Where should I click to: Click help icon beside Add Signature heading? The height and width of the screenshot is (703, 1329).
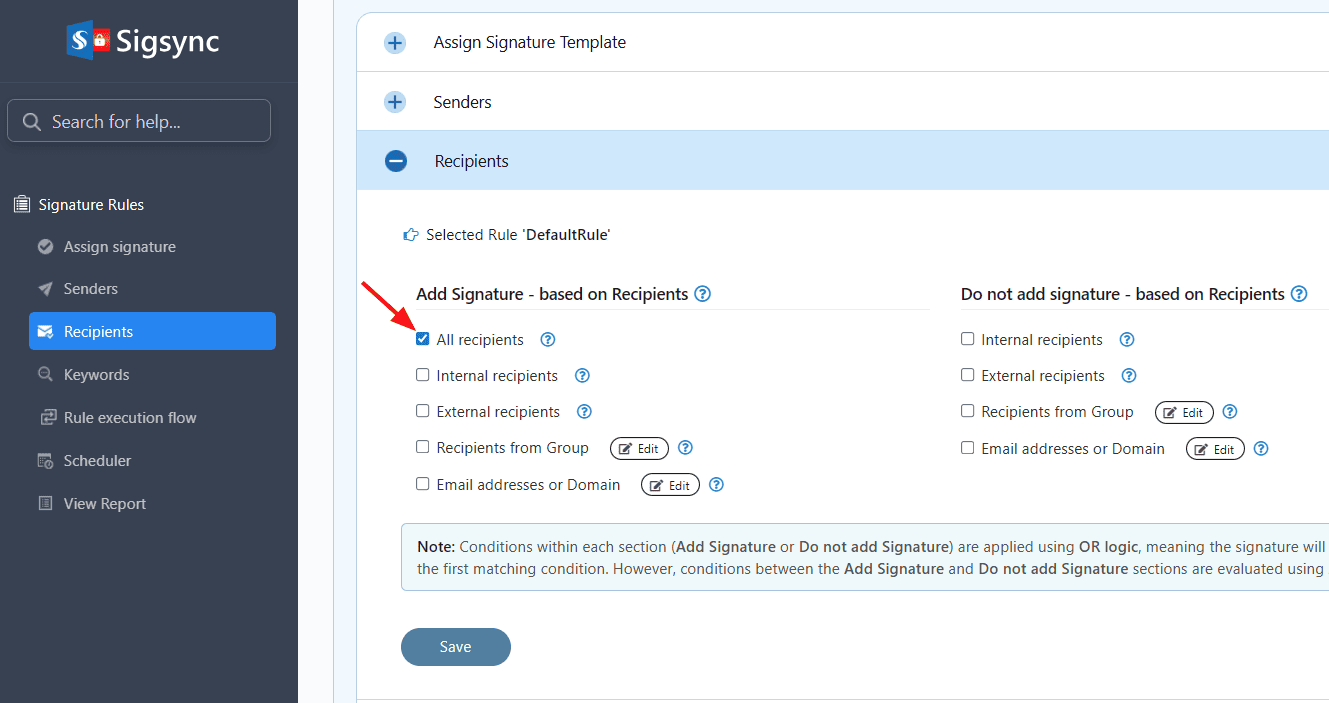[703, 294]
